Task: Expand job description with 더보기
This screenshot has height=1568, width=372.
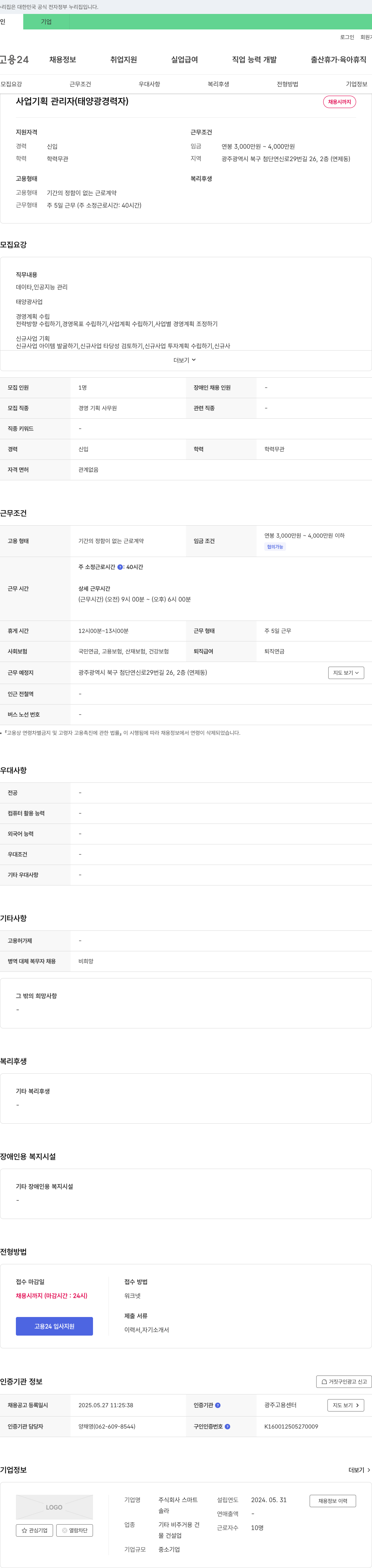Action: click(x=184, y=360)
